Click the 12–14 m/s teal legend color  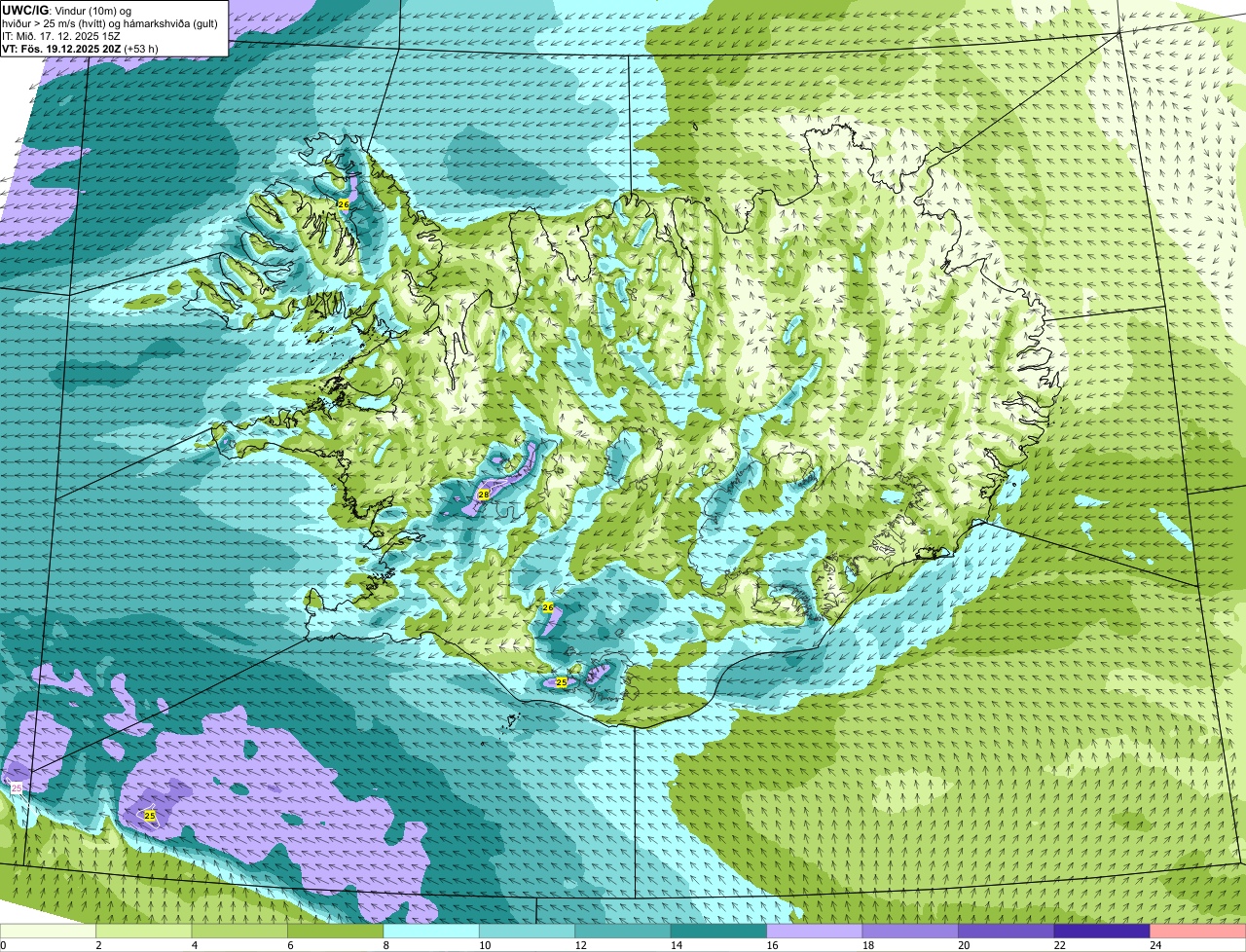click(x=623, y=932)
